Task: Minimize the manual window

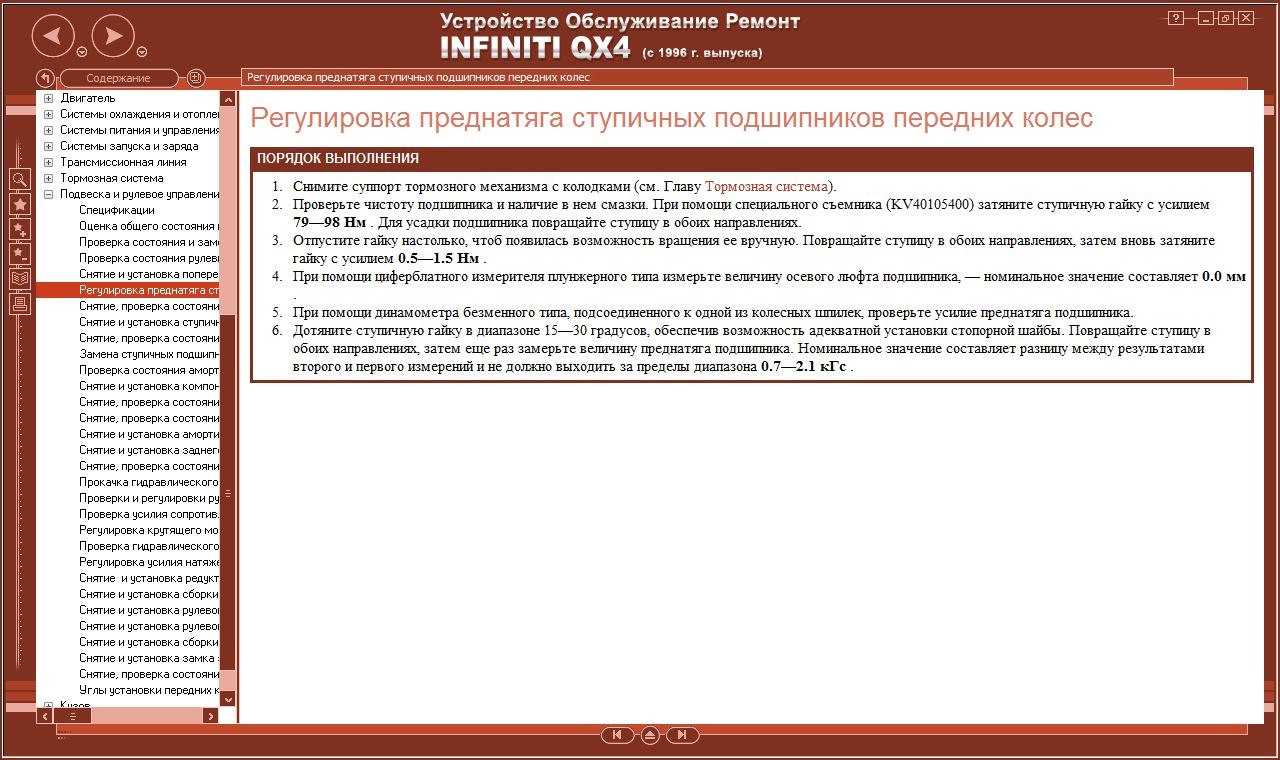Action: click(1206, 18)
